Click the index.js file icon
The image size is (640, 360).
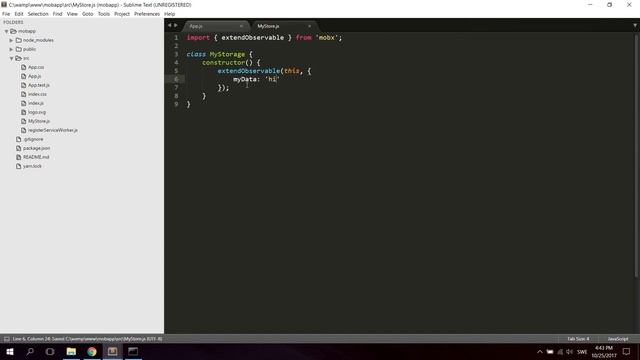pyautogui.click(x=24, y=103)
